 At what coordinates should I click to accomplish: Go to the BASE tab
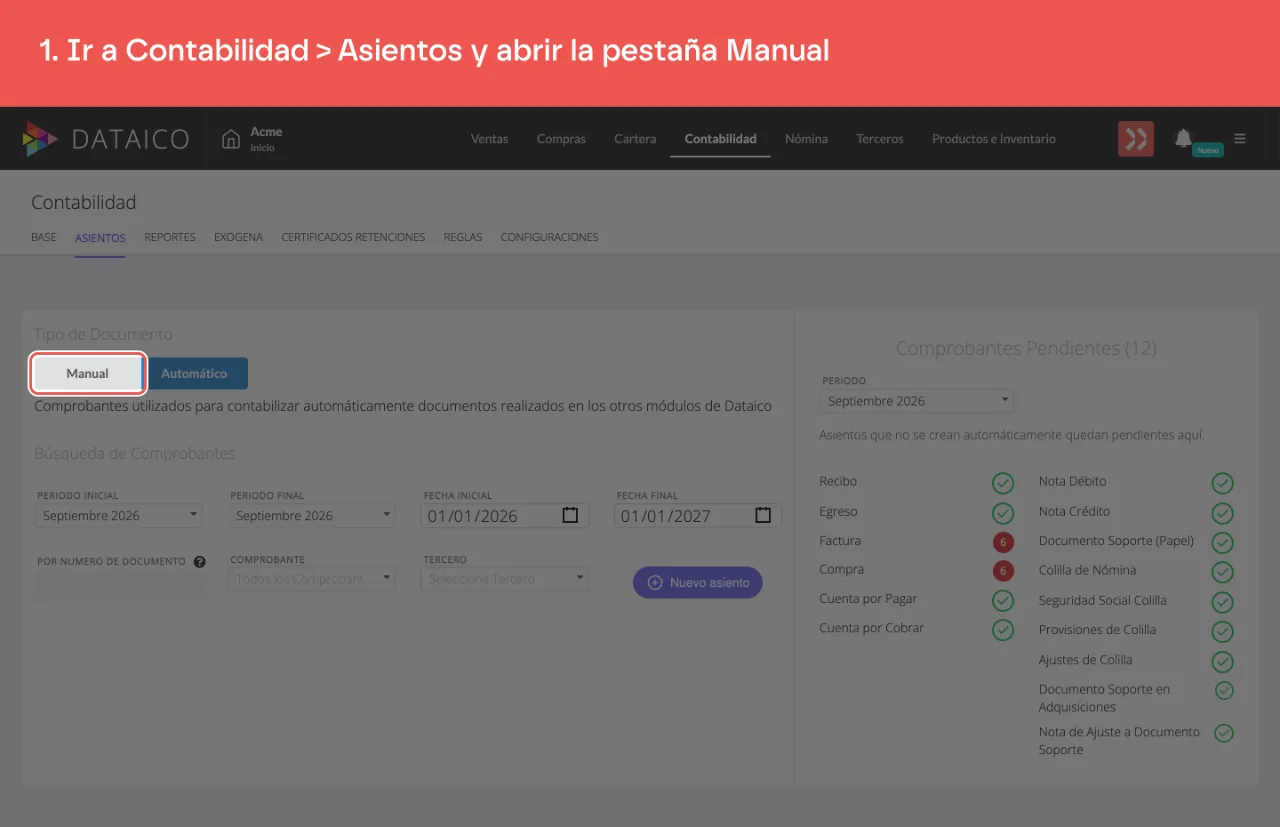click(x=44, y=237)
